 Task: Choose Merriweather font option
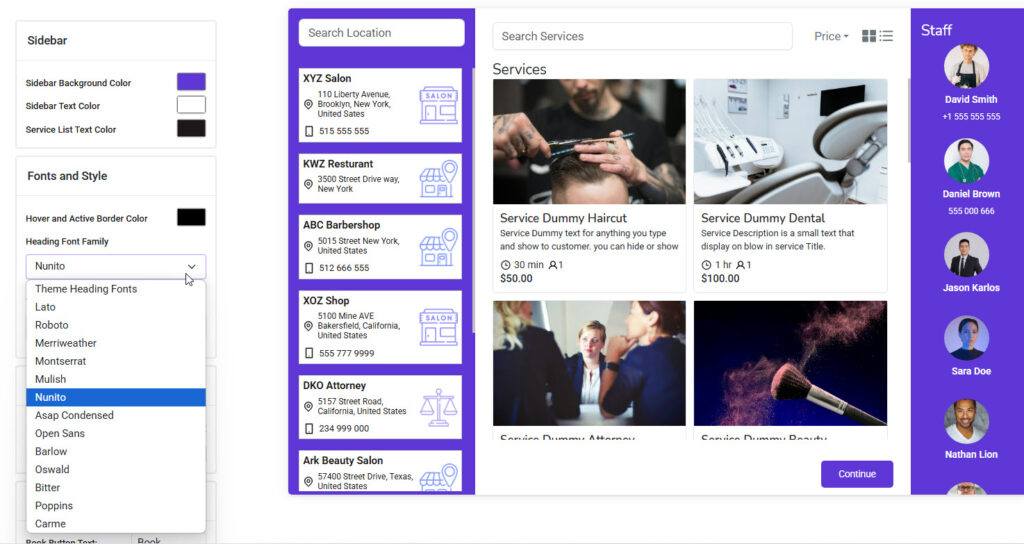pos(116,343)
